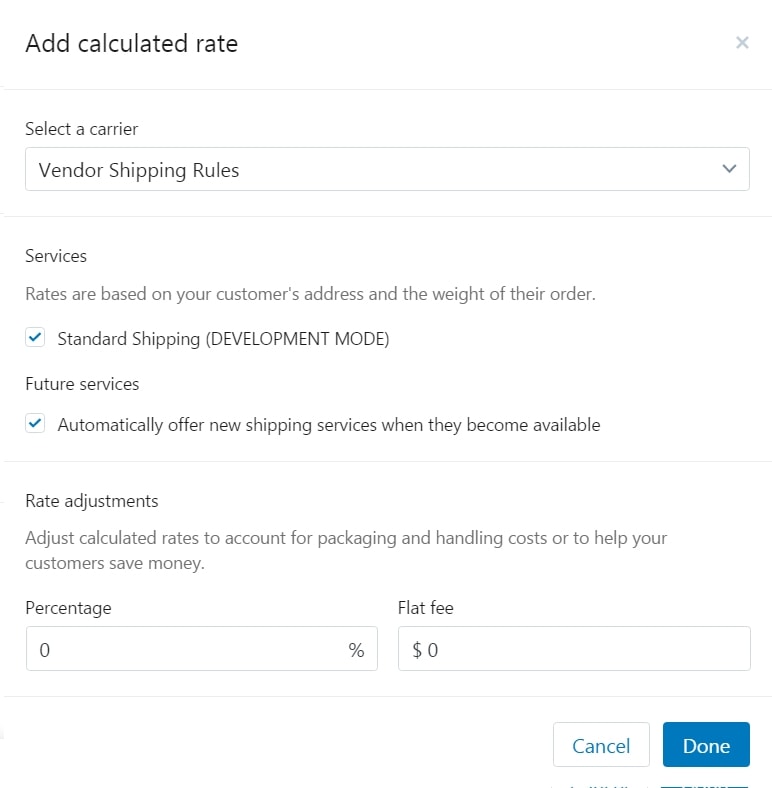Screen dimensions: 772x788
Task: Click the rates based on customer's address description
Action: (311, 294)
